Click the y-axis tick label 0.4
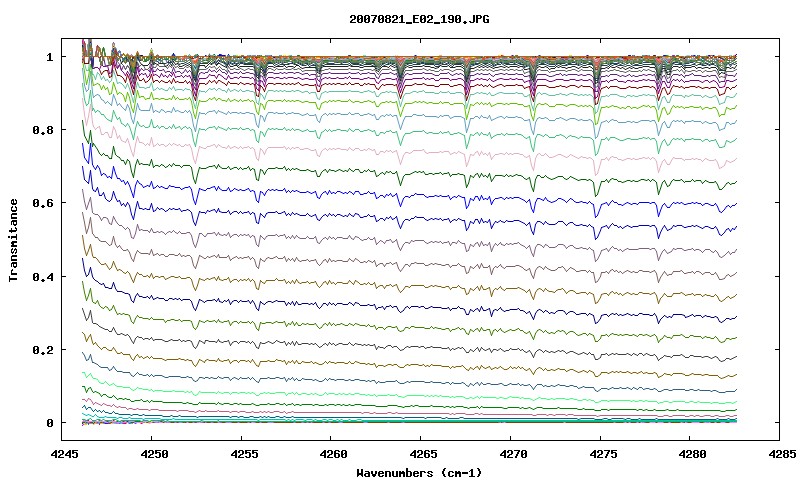The image size is (800, 480). 43,276
